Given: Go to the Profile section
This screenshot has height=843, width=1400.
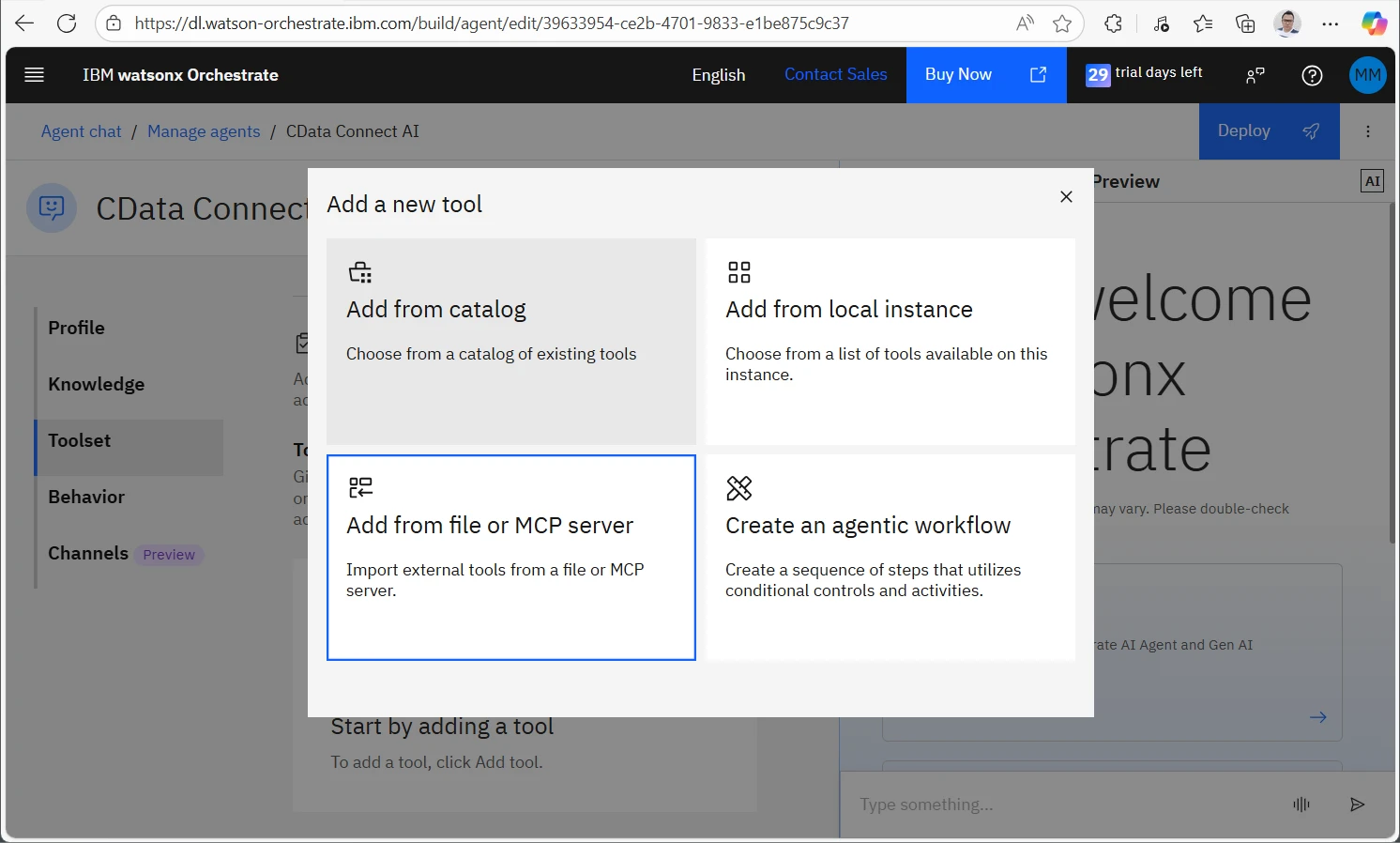Looking at the screenshot, I should point(77,328).
